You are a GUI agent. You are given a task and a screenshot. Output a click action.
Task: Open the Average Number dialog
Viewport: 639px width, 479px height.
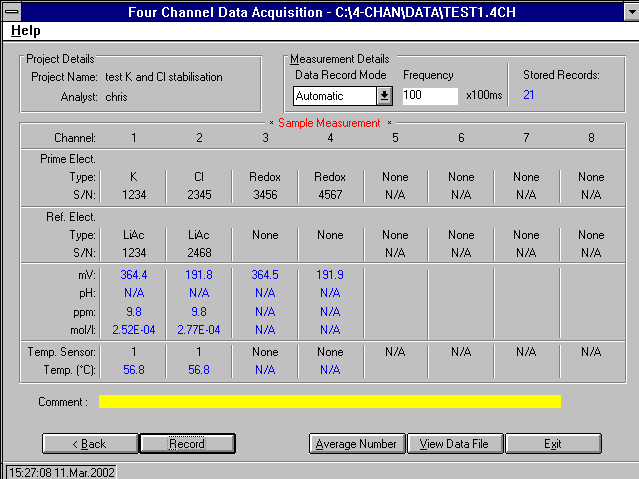(x=357, y=444)
